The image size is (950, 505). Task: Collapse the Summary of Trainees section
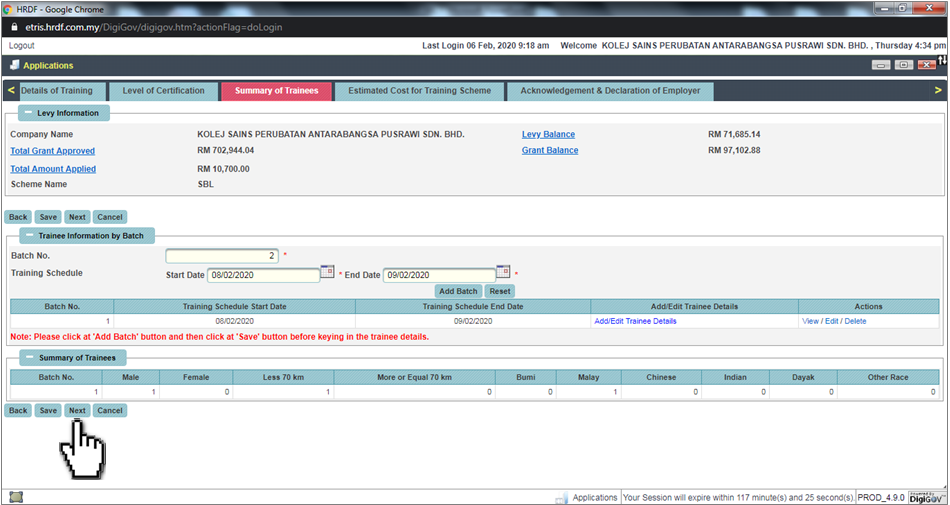30,358
